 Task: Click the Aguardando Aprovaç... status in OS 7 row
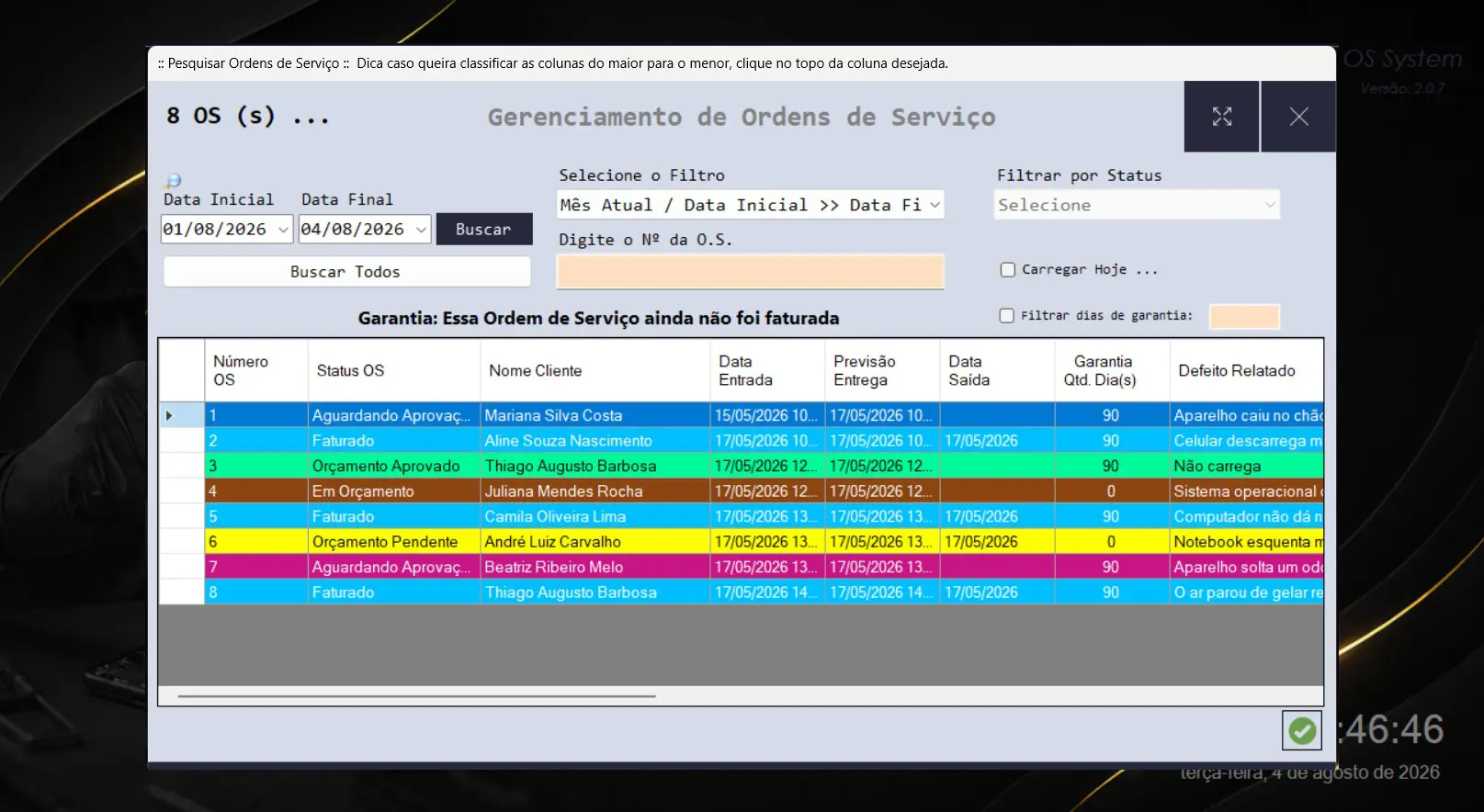(x=394, y=567)
